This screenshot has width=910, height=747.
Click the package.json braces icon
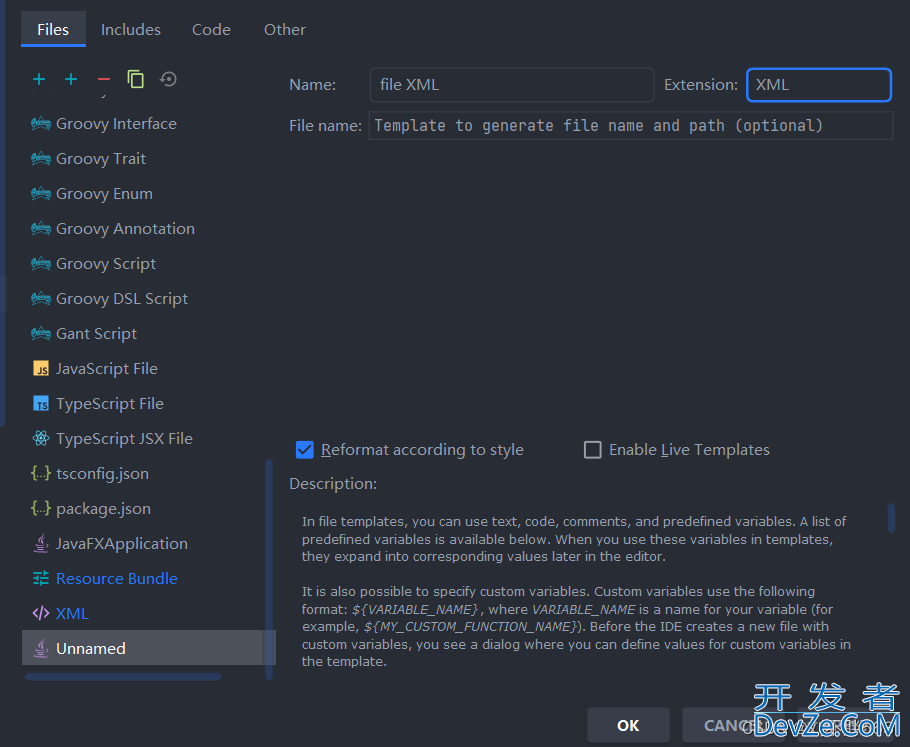coord(41,508)
